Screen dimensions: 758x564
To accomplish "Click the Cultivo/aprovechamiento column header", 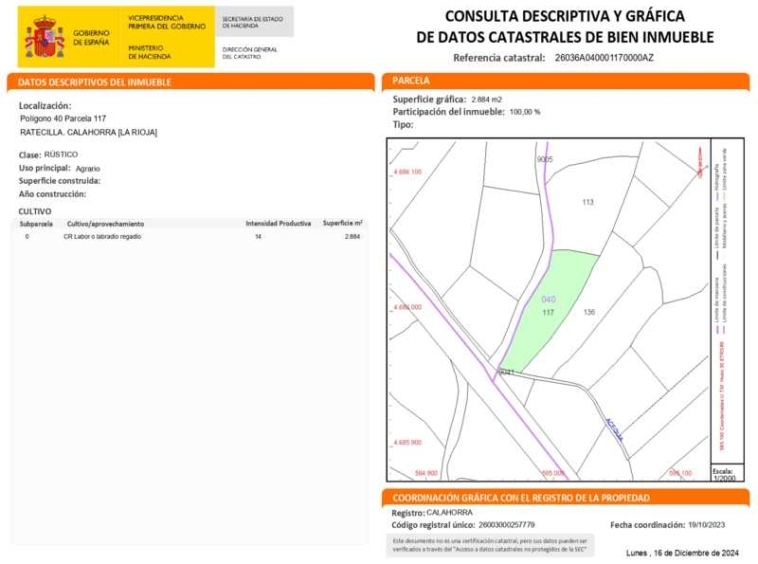I will click(x=105, y=224).
